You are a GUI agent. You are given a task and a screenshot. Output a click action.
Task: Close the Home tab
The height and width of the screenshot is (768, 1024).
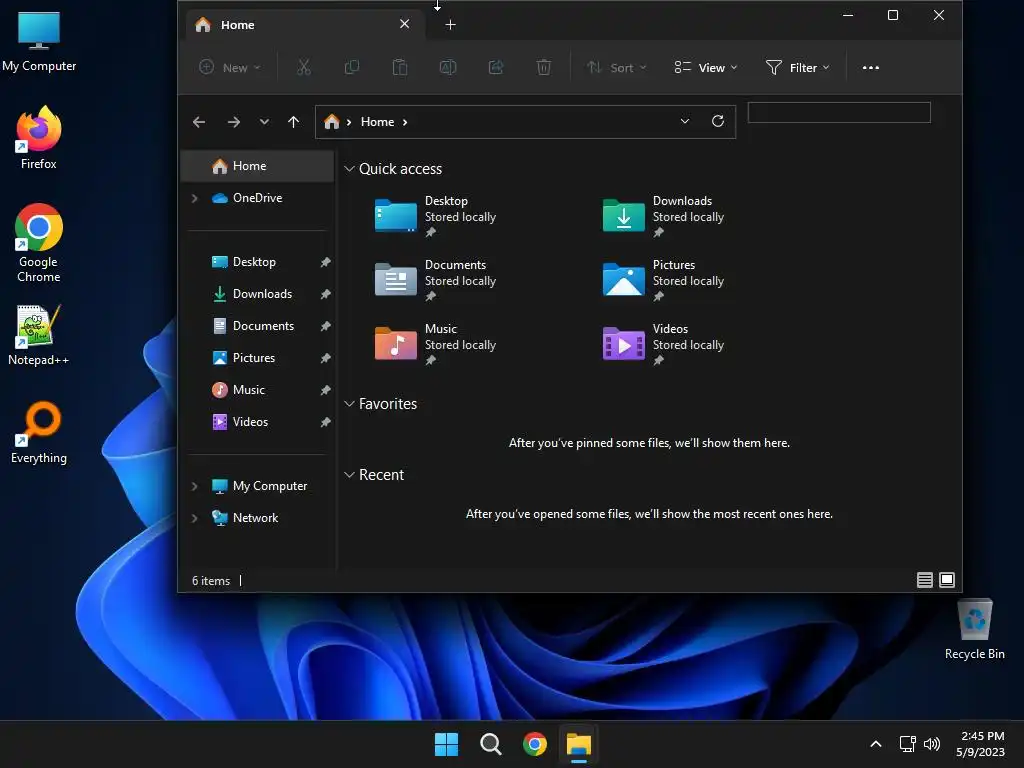click(404, 24)
